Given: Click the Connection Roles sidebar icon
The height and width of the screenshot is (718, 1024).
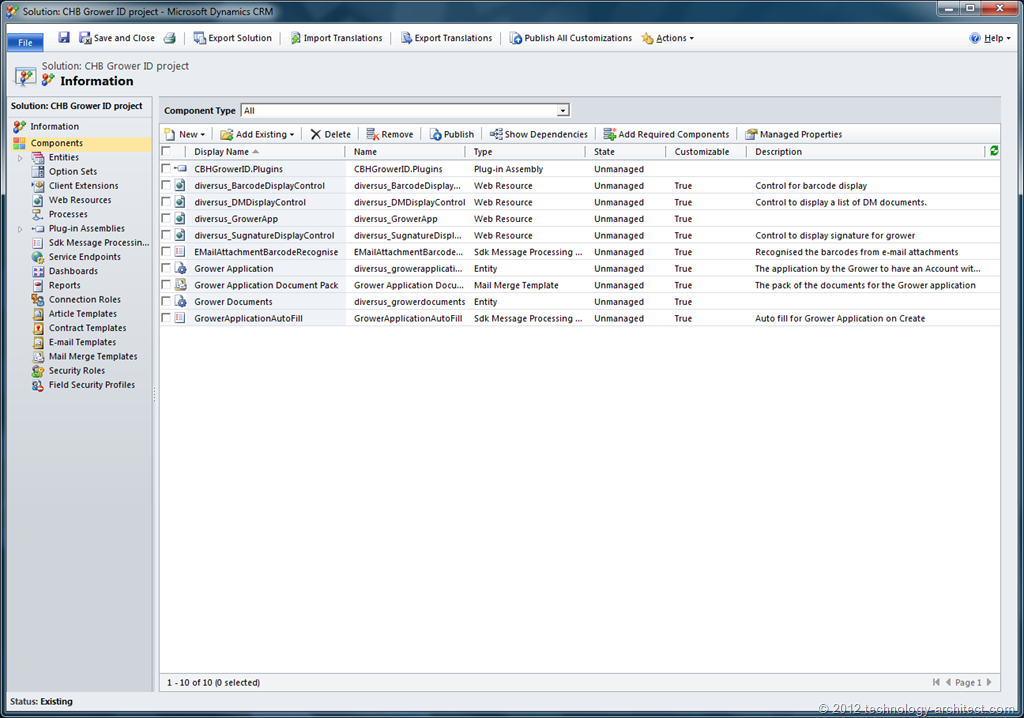Looking at the screenshot, I should tap(38, 299).
